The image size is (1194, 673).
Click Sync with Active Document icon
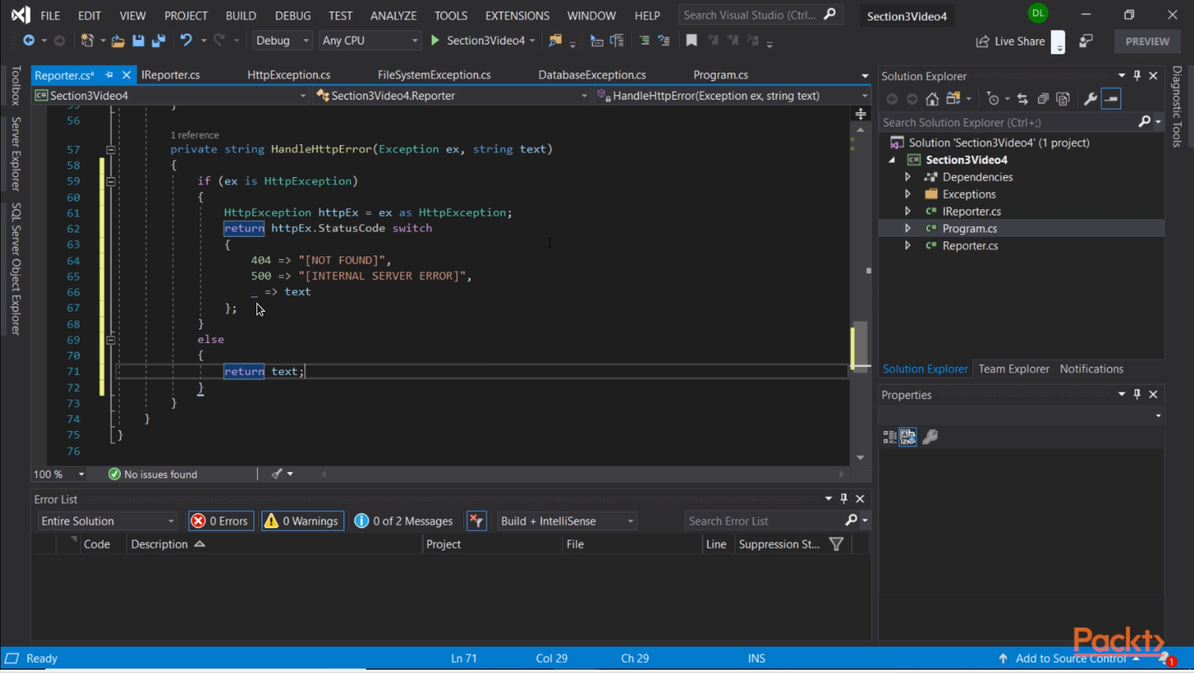click(1022, 99)
